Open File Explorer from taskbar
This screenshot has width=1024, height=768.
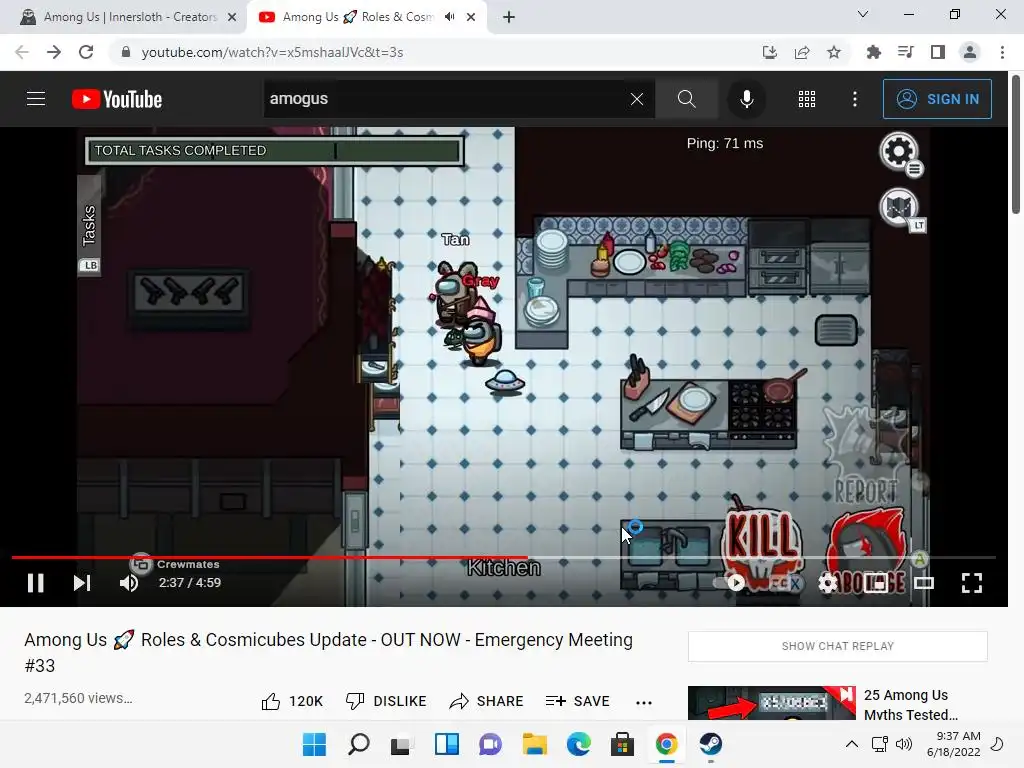[535, 744]
